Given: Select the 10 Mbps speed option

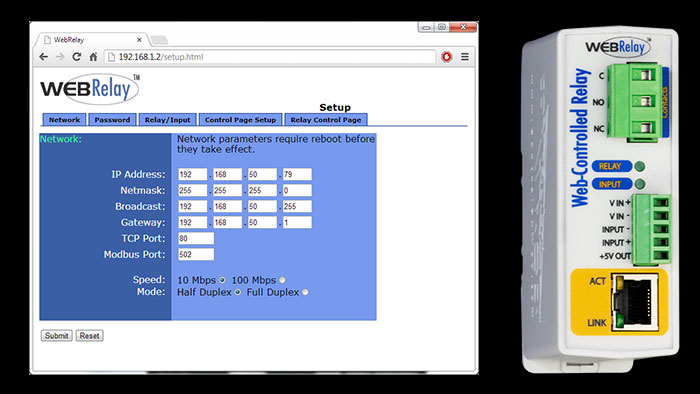Looking at the screenshot, I should [x=222, y=280].
